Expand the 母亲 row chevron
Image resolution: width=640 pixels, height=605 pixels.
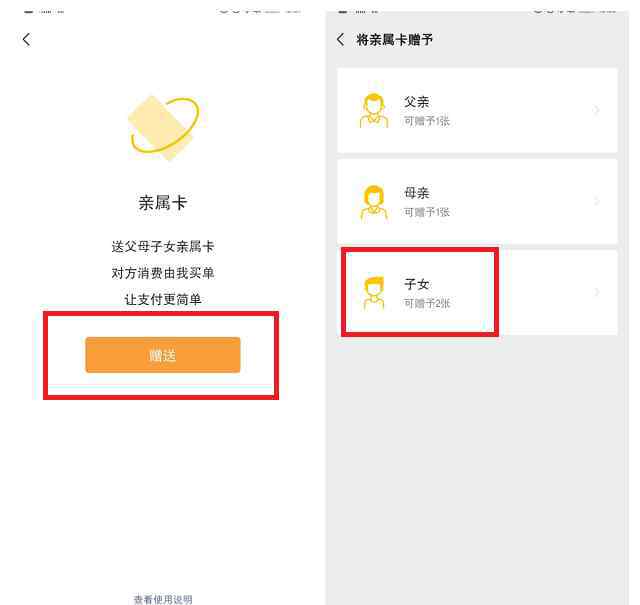596,201
